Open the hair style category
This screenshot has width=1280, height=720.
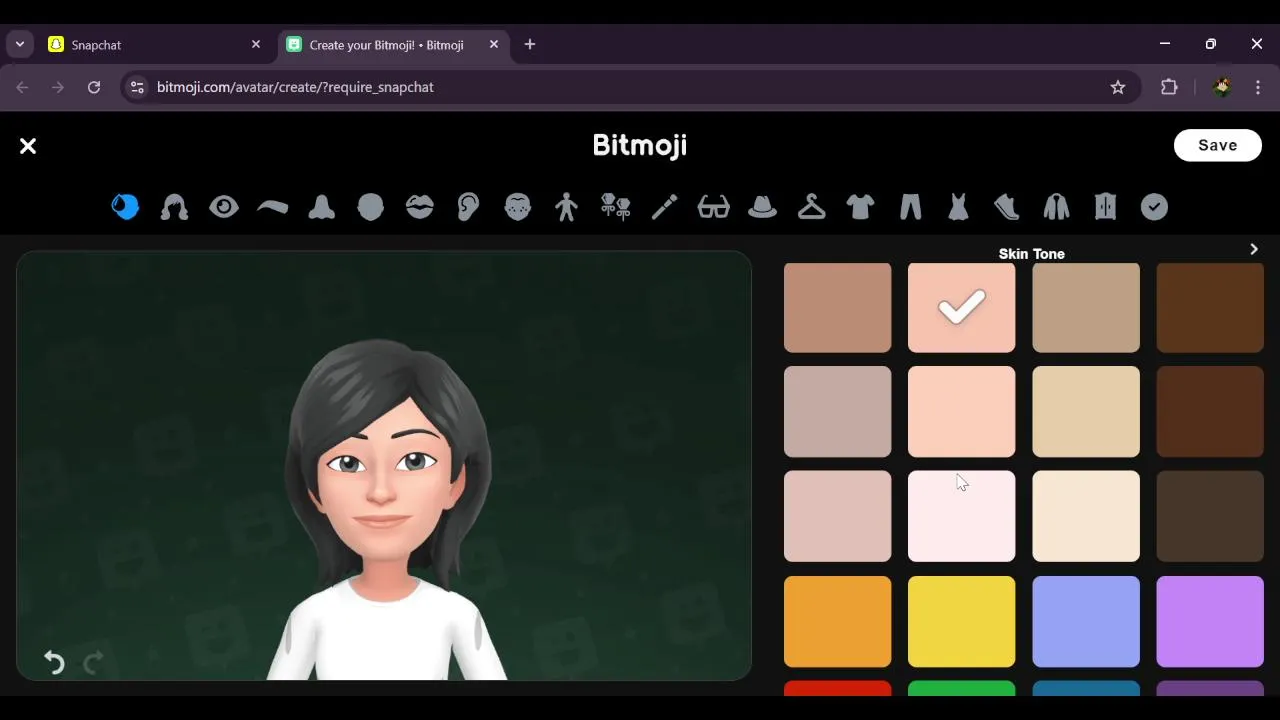tap(174, 207)
